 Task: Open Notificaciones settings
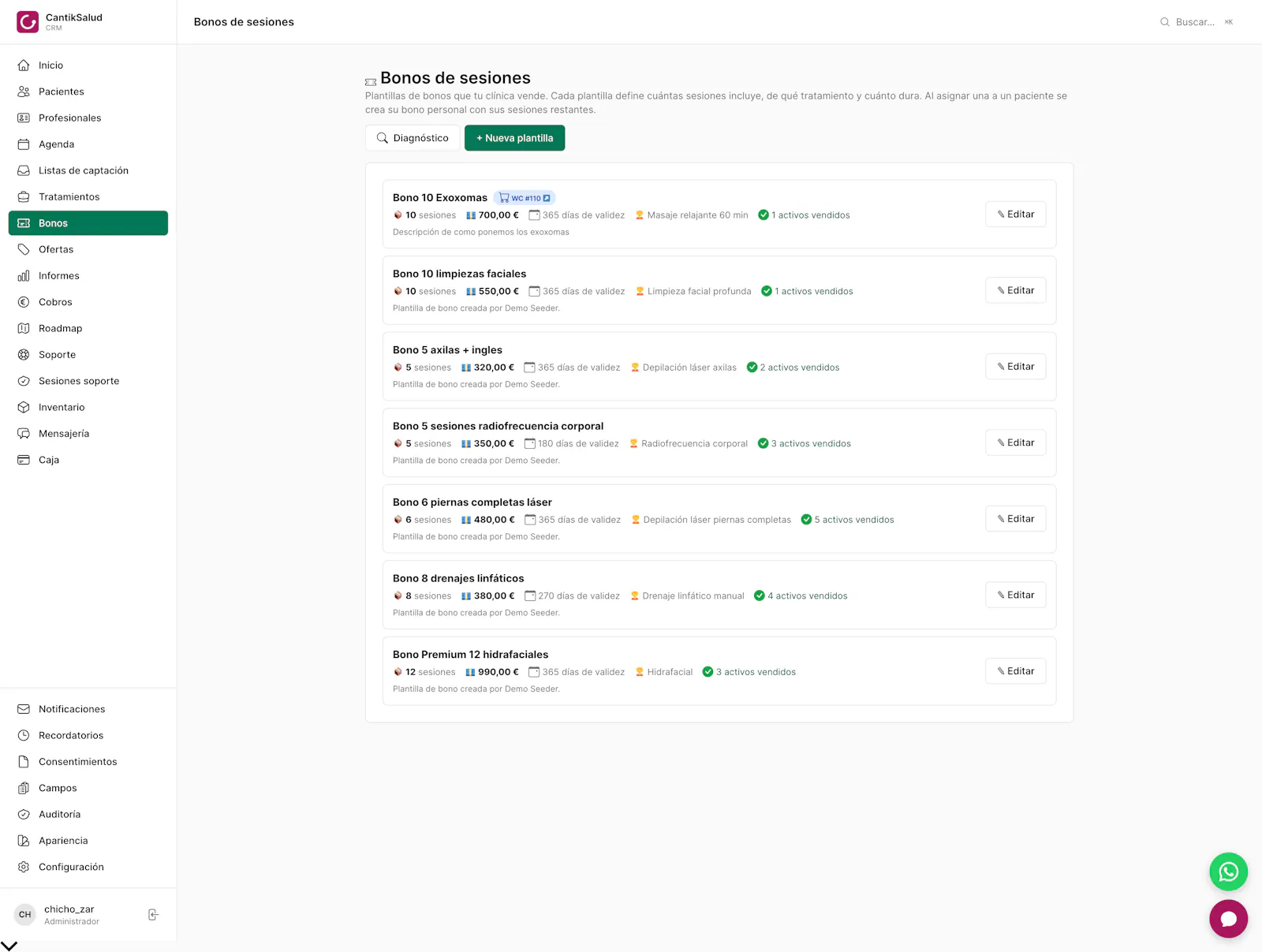tap(88, 709)
